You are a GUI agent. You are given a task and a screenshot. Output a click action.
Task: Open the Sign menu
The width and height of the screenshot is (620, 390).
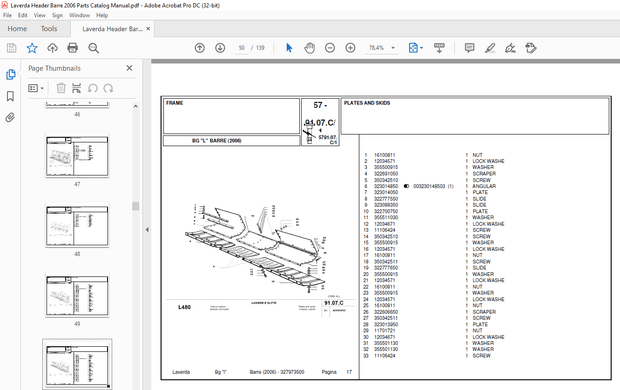[x=57, y=15]
